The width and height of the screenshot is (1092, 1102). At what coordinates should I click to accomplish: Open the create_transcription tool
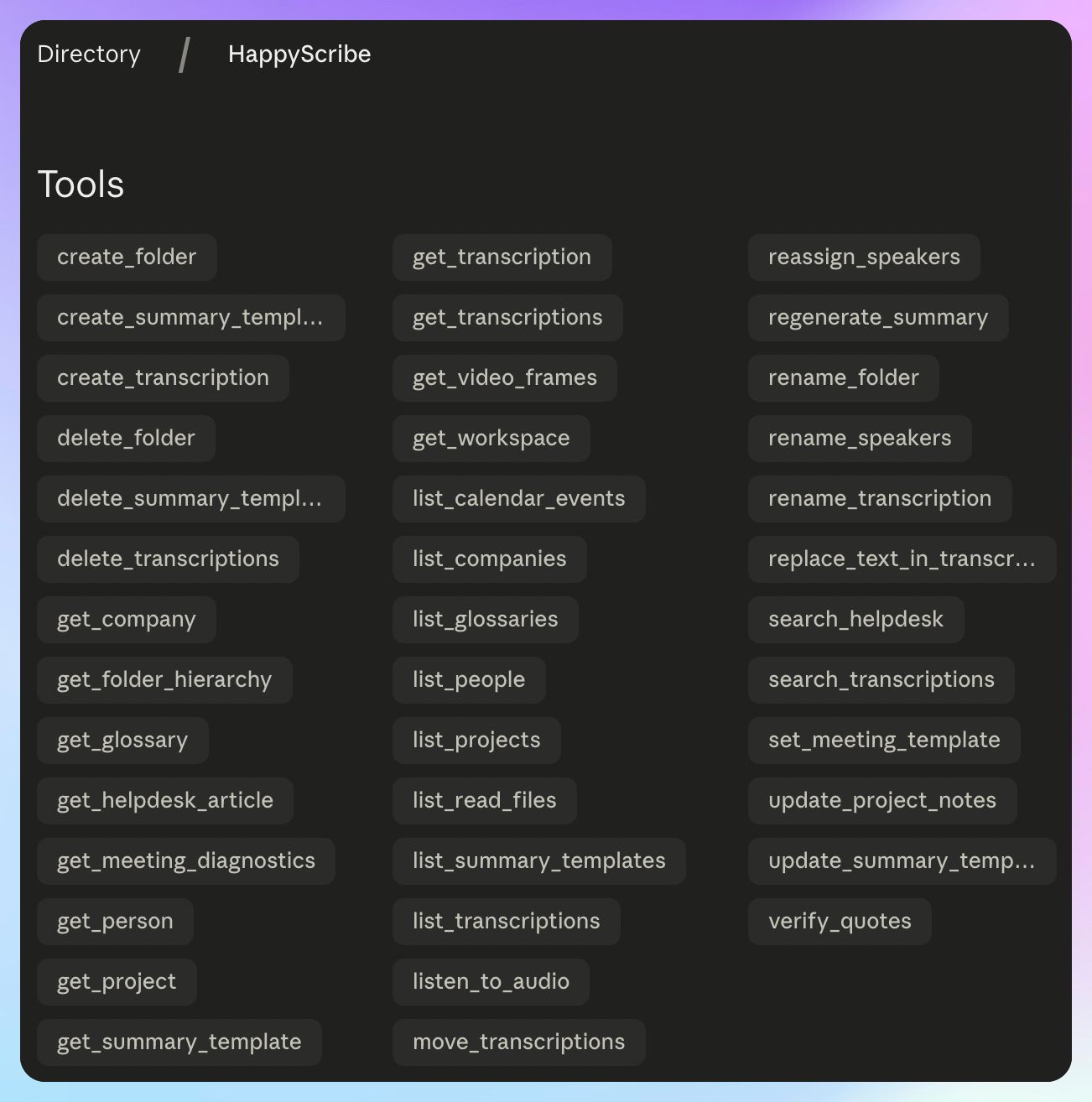point(163,378)
